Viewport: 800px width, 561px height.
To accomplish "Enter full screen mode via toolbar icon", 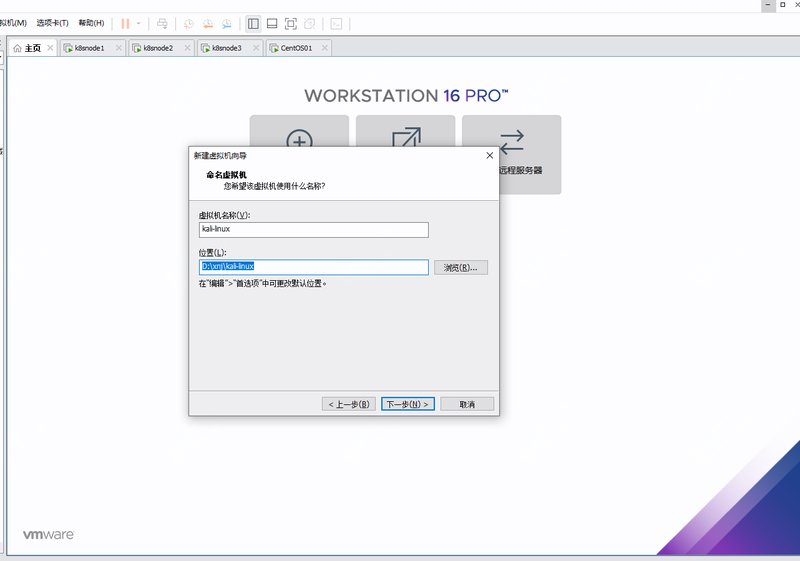I will pos(291,23).
